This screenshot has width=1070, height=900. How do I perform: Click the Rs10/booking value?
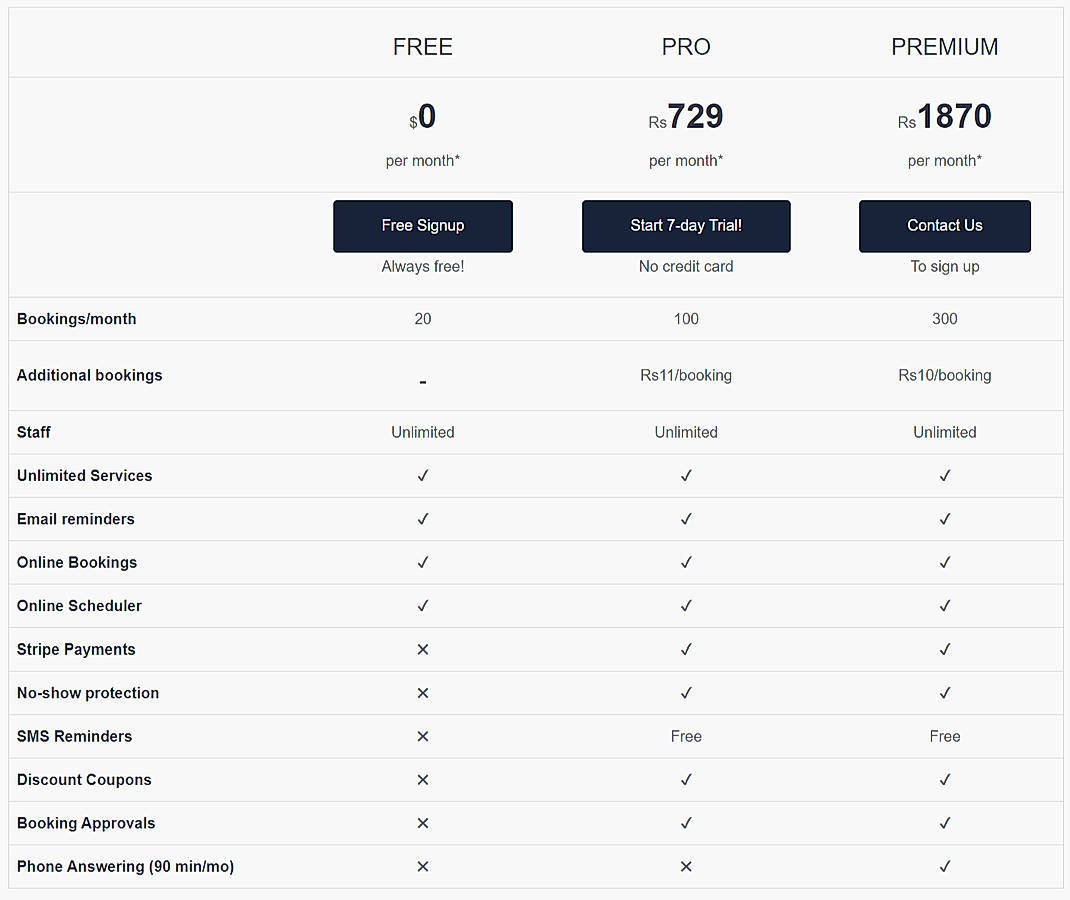pos(944,375)
